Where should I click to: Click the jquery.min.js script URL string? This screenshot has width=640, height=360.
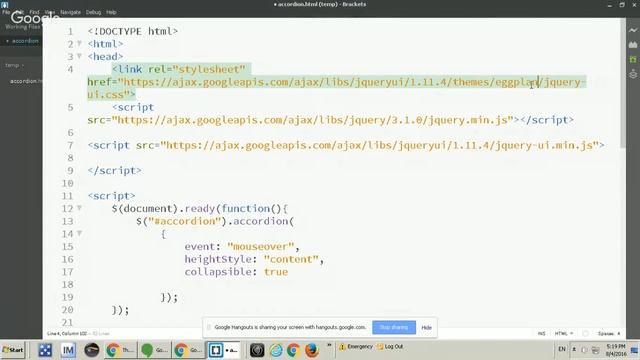click(x=312, y=120)
